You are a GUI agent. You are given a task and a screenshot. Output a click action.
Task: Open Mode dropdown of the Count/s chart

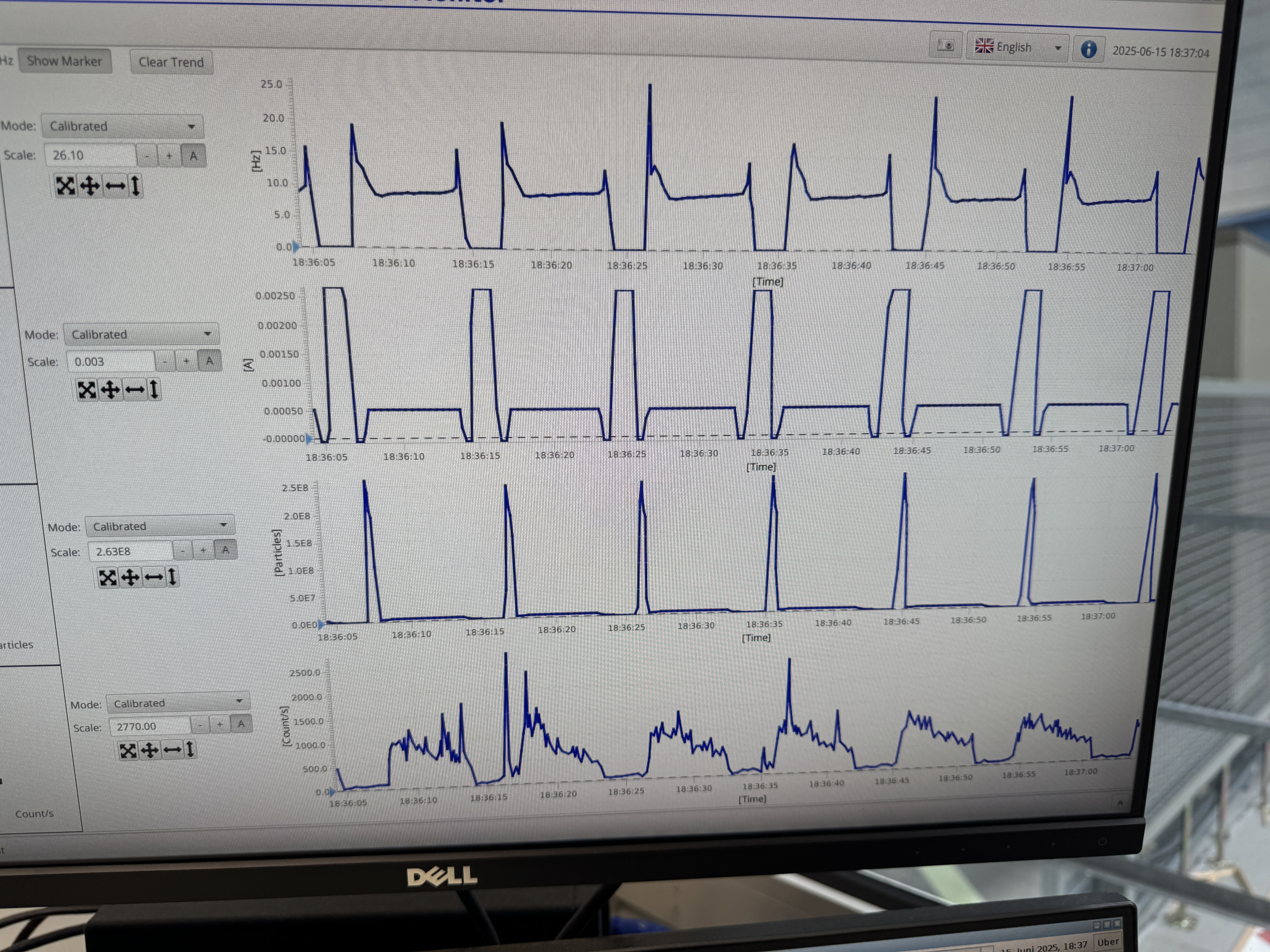pyautogui.click(x=178, y=703)
